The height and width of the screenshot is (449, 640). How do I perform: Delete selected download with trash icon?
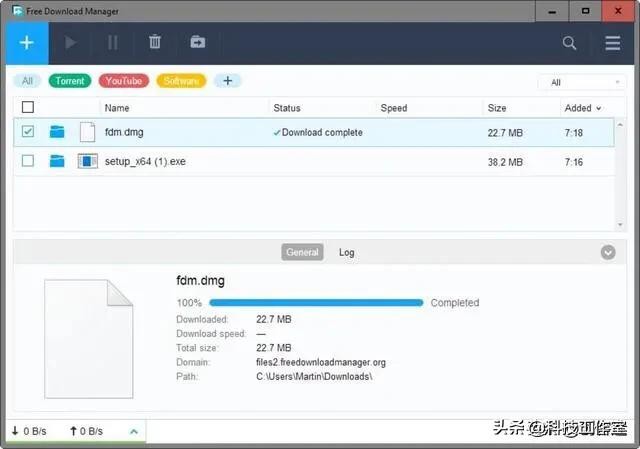[155, 42]
